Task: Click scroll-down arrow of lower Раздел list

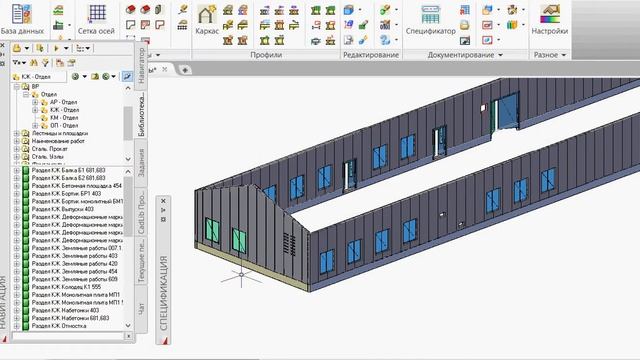Action: click(128, 325)
